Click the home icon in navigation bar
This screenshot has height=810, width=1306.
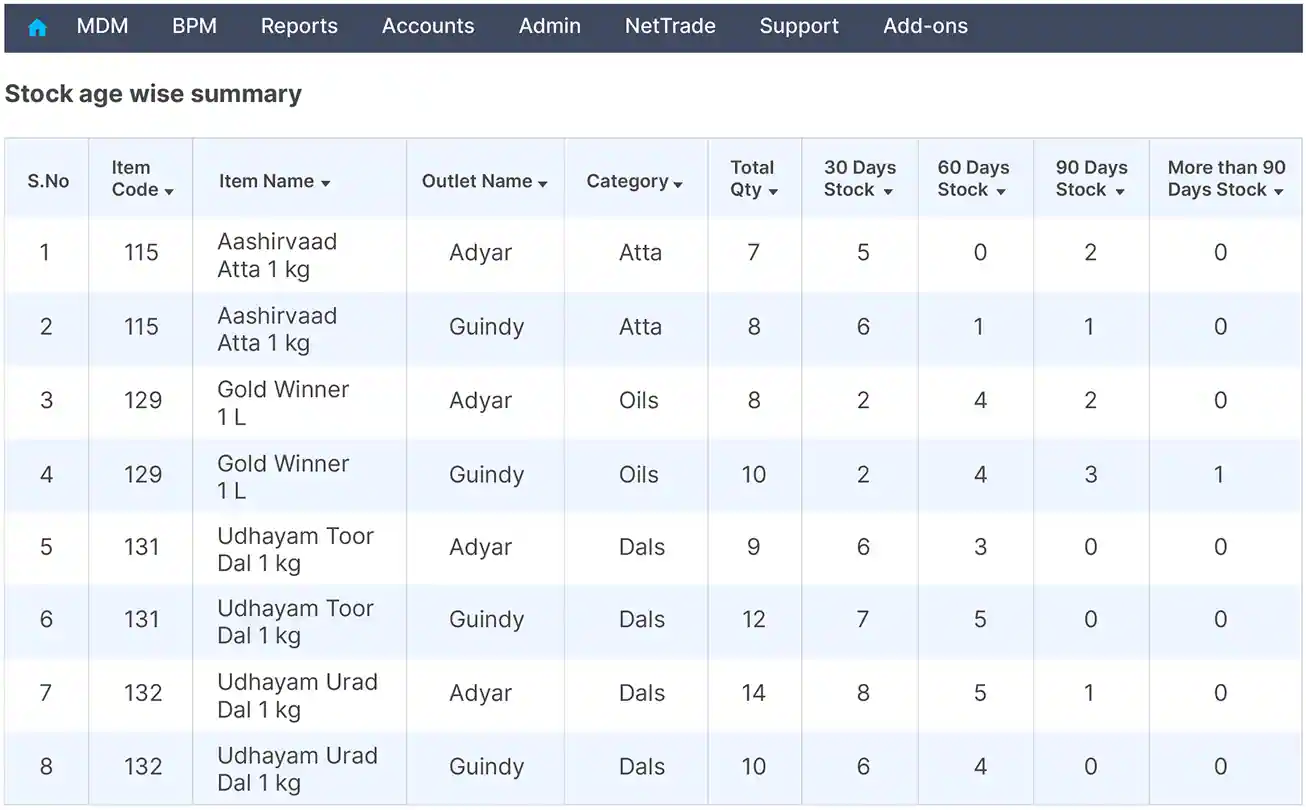[x=37, y=27]
